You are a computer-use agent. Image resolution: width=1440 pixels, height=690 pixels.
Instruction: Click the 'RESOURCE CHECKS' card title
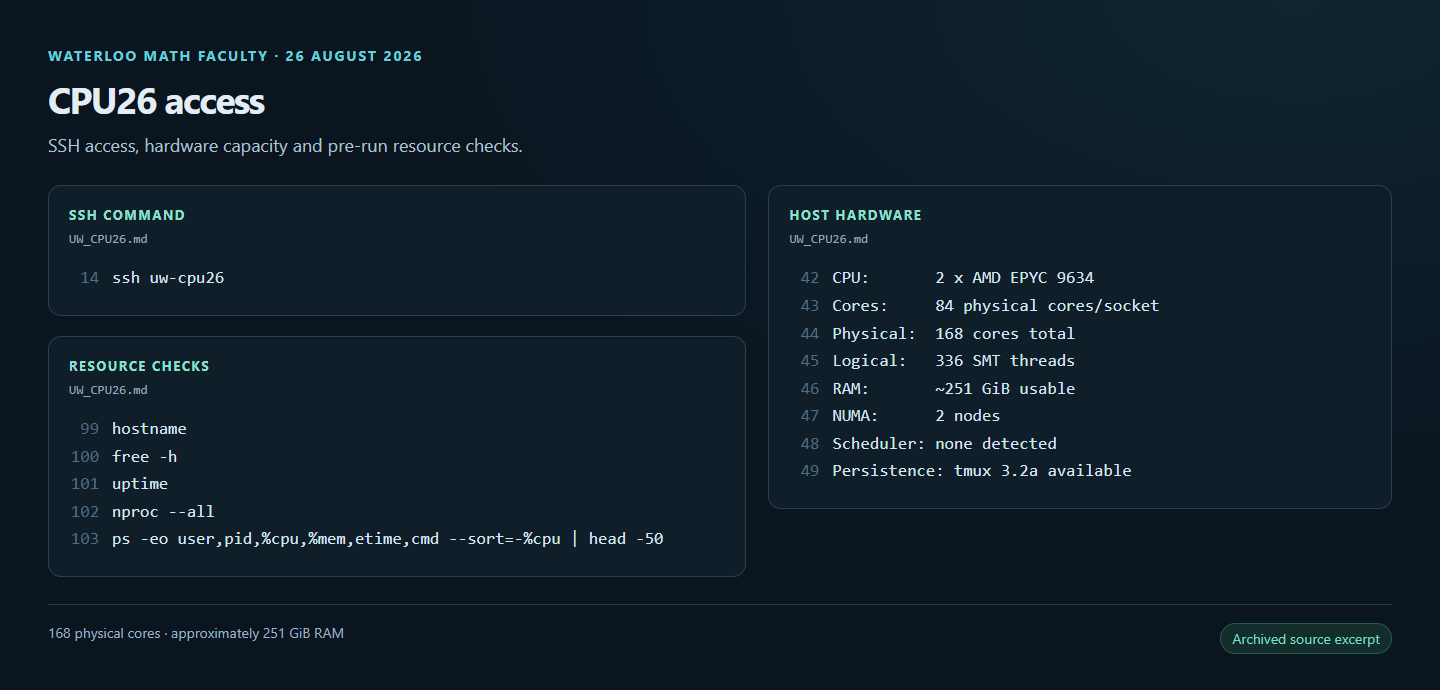139,366
